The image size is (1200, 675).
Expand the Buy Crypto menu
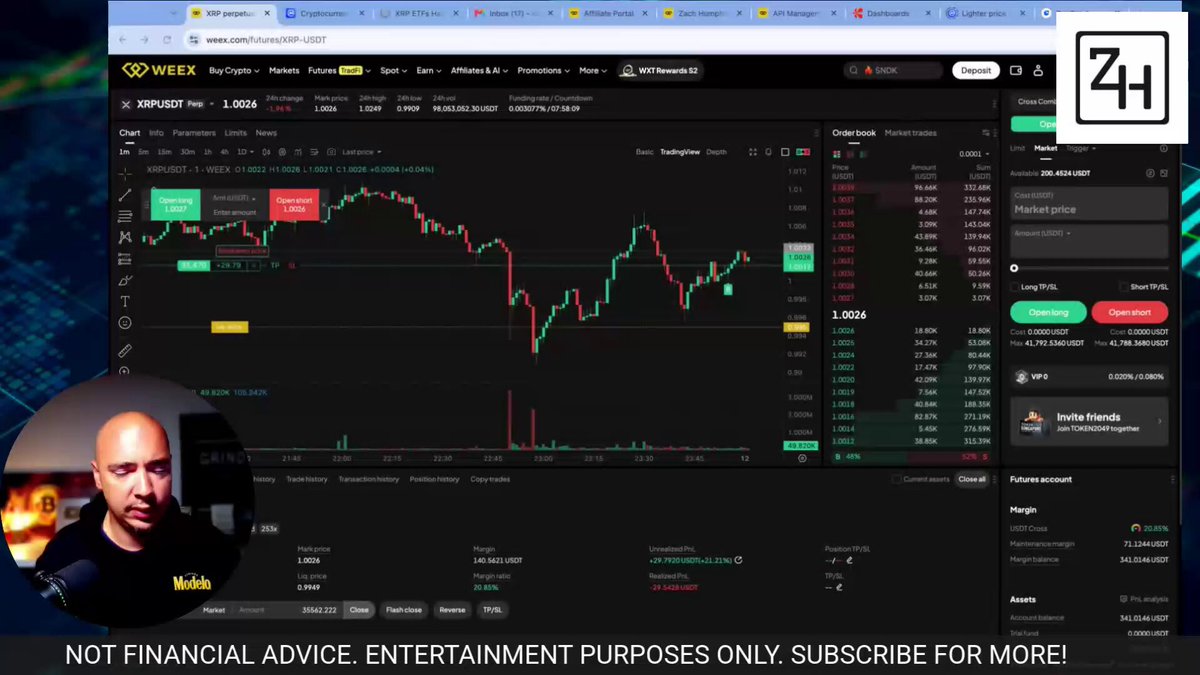pos(234,70)
